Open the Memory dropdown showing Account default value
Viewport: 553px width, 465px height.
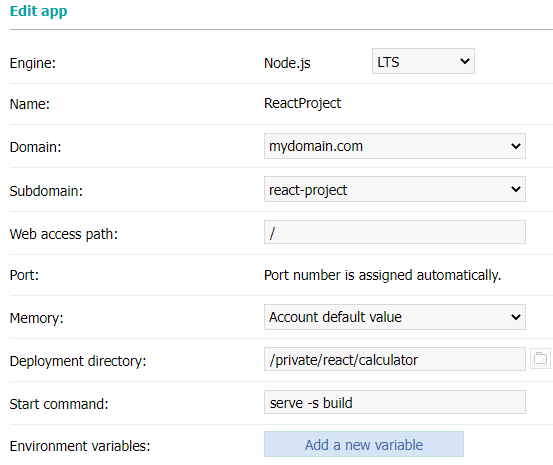click(x=395, y=317)
